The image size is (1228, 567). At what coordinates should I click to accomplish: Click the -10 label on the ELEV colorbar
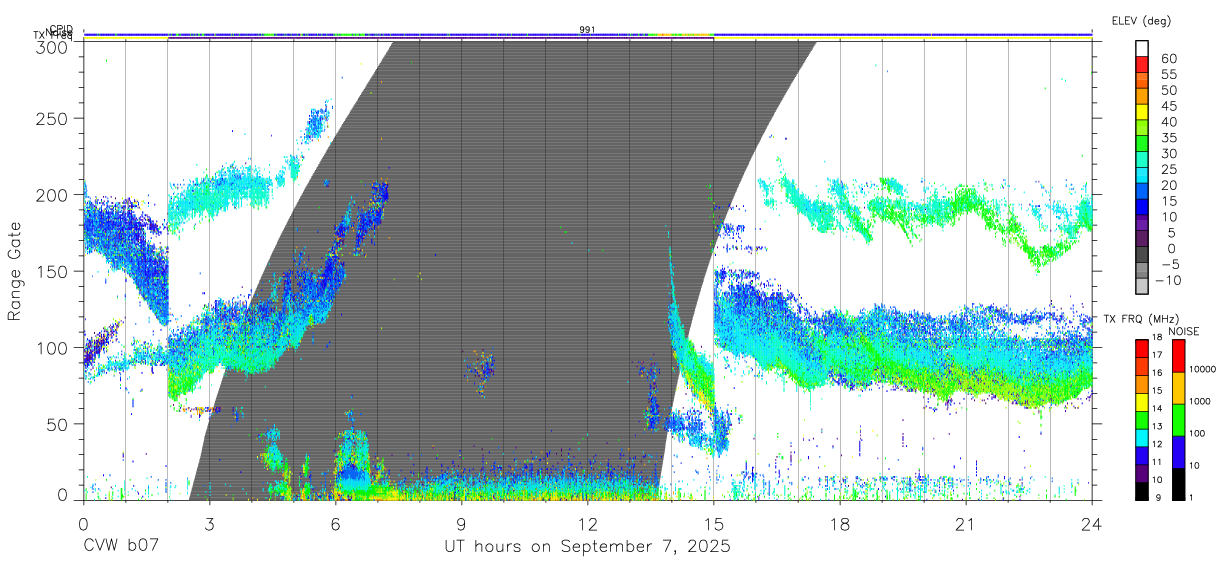tap(1166, 280)
